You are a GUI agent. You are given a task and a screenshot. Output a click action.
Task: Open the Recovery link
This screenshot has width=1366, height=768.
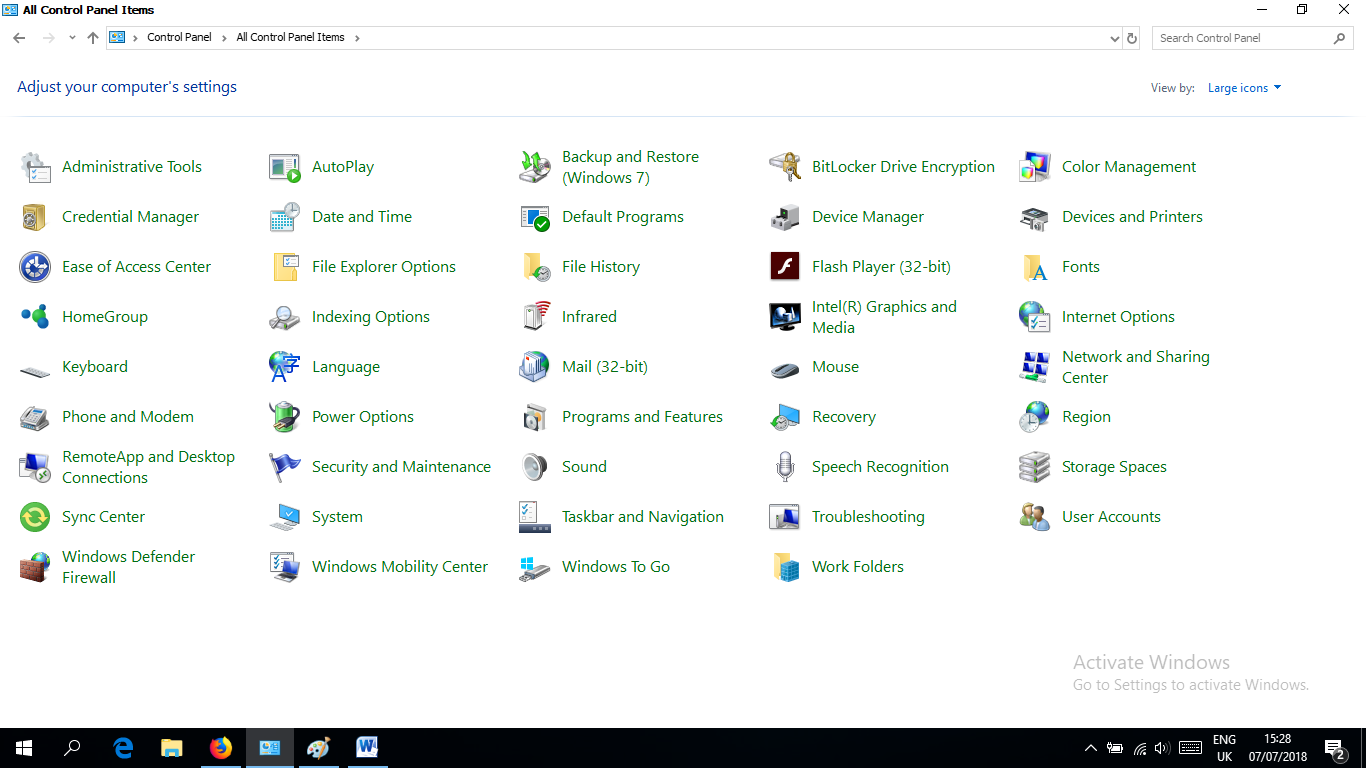tap(844, 417)
